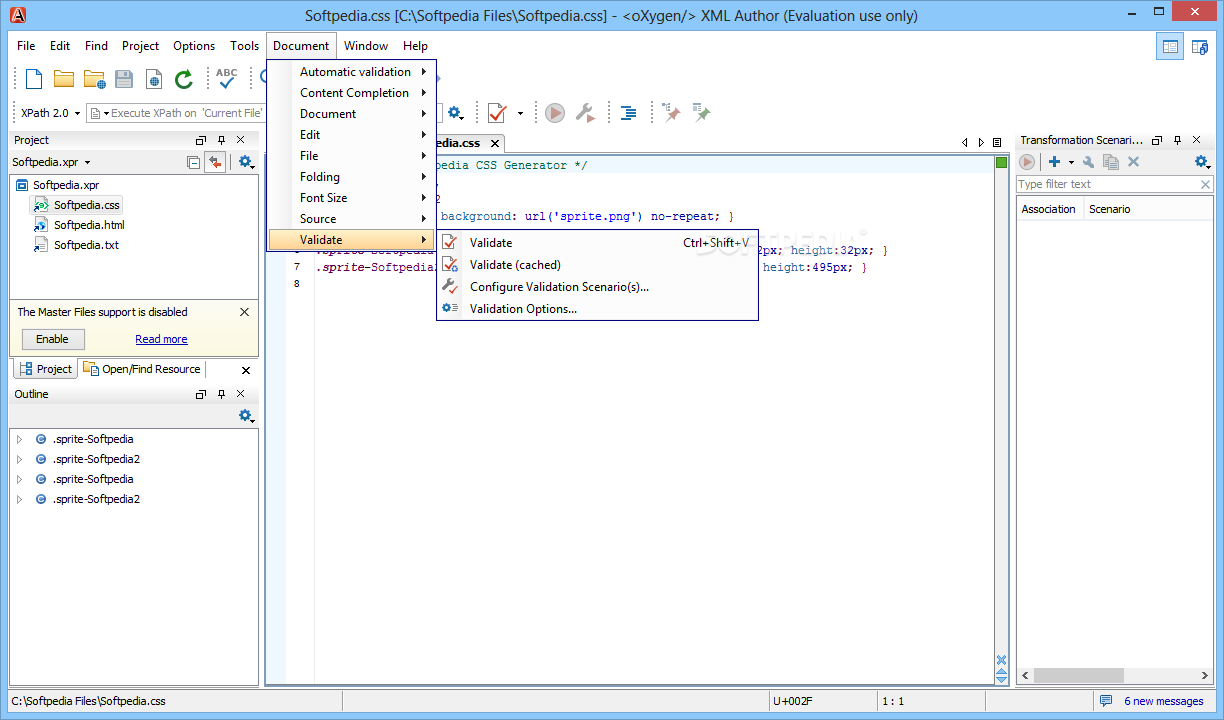Click the New file icon

pos(34,79)
